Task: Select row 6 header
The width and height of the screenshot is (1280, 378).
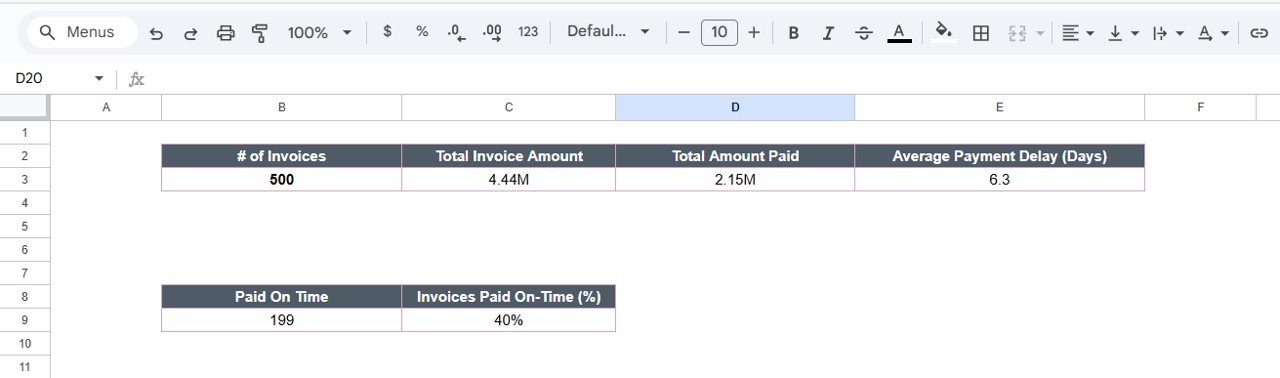Action: (25, 250)
